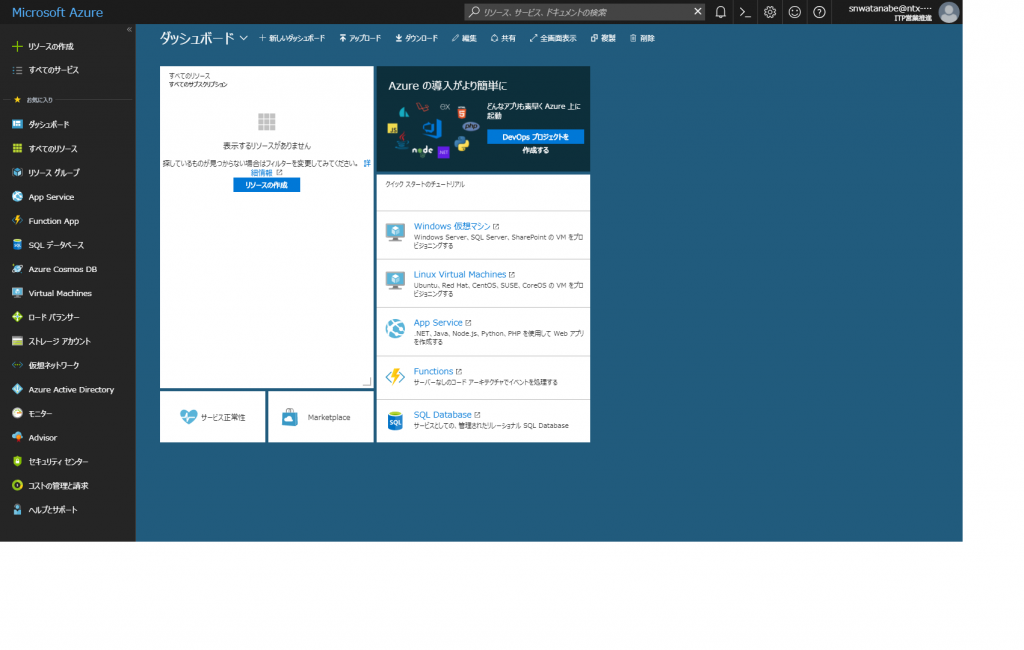This screenshot has width=1024, height=650.
Task: Open the notifications bell
Action: click(723, 12)
